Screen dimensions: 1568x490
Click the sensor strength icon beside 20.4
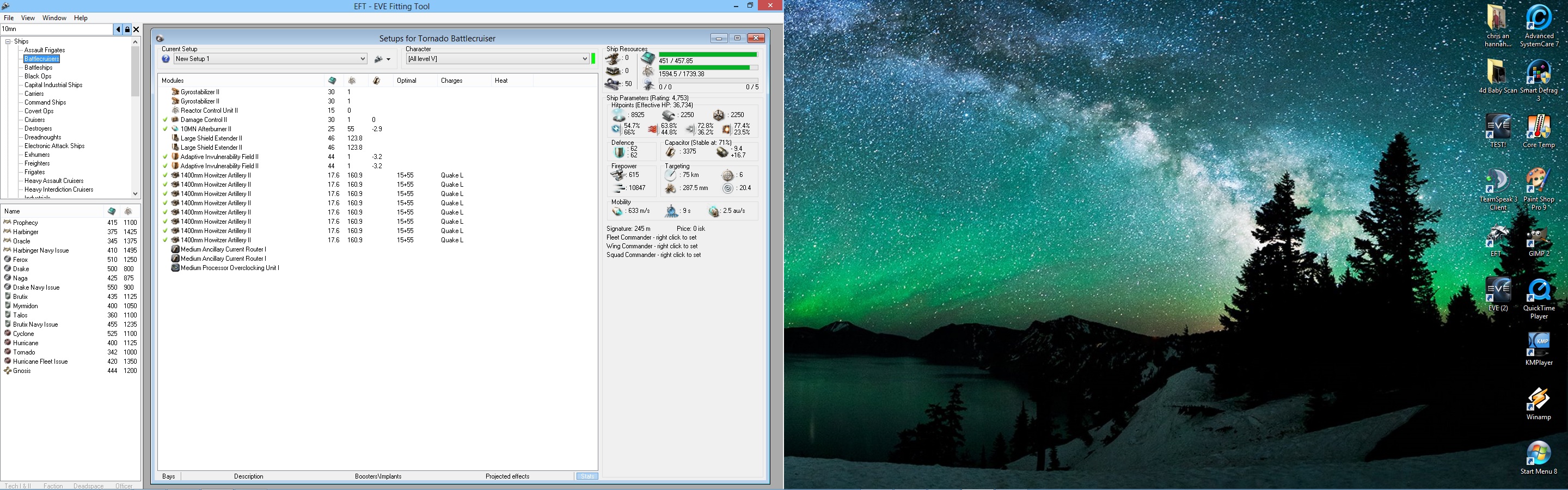coord(728,188)
